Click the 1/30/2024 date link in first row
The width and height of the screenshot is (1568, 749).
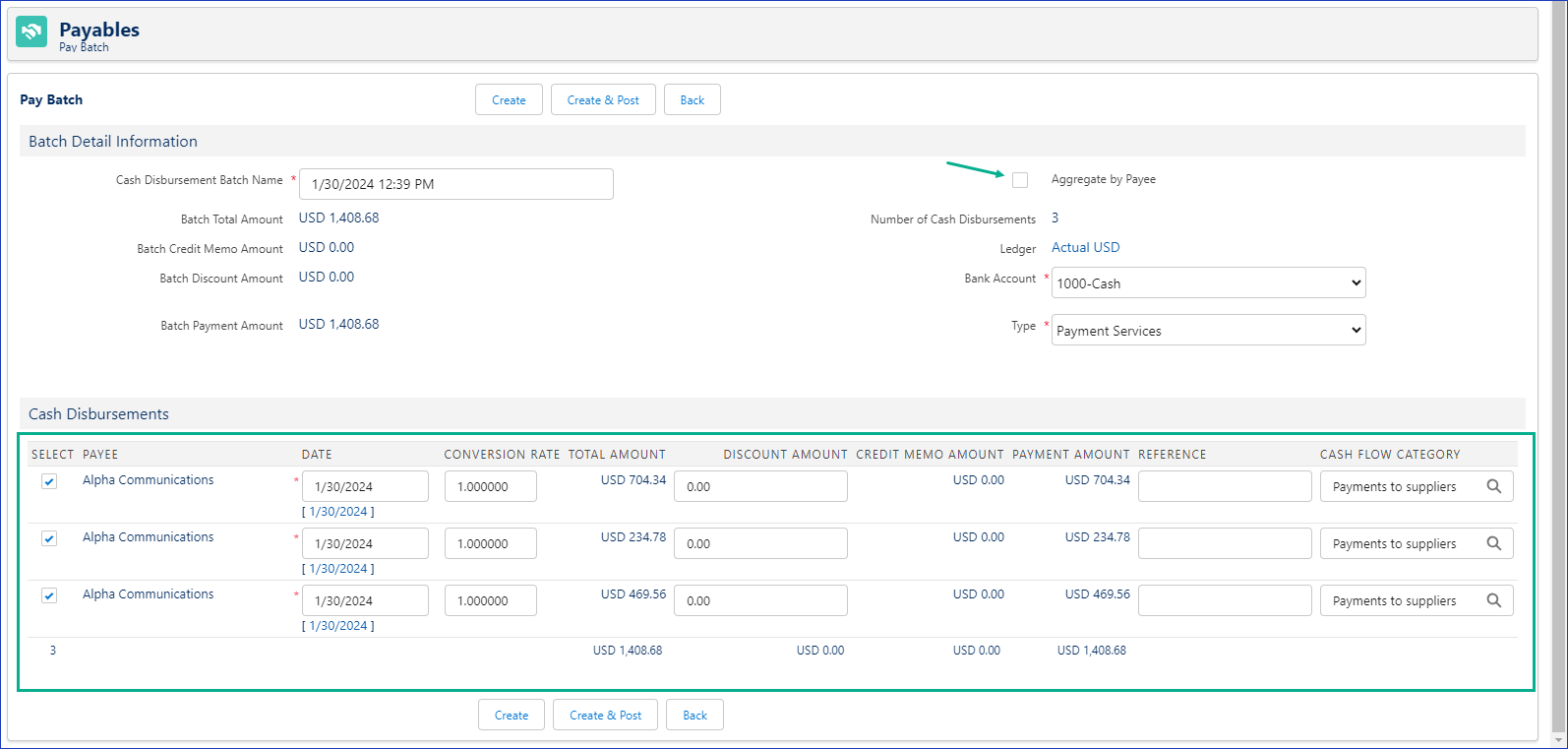tap(338, 512)
